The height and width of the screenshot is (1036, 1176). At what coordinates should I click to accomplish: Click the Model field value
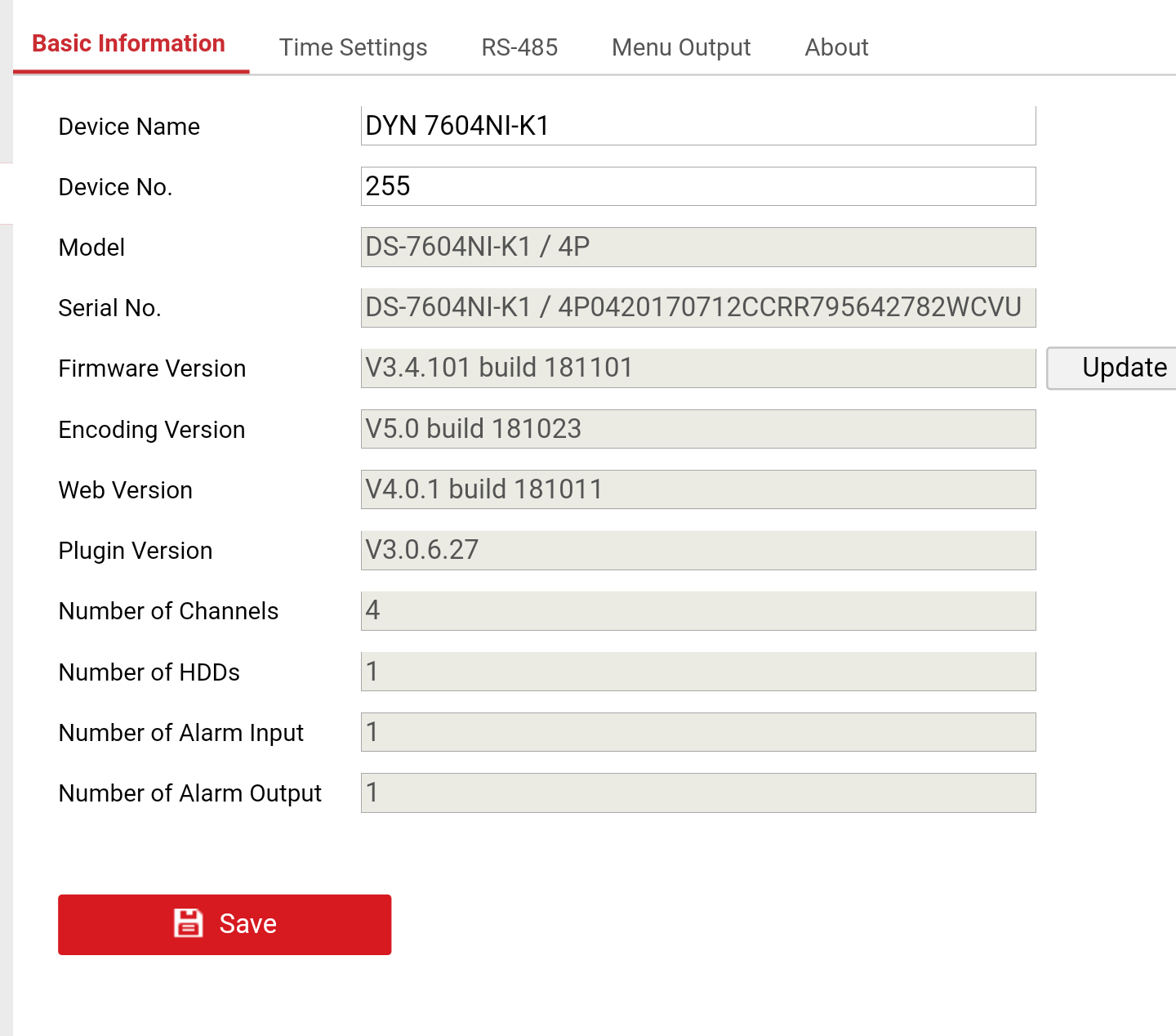pos(697,247)
